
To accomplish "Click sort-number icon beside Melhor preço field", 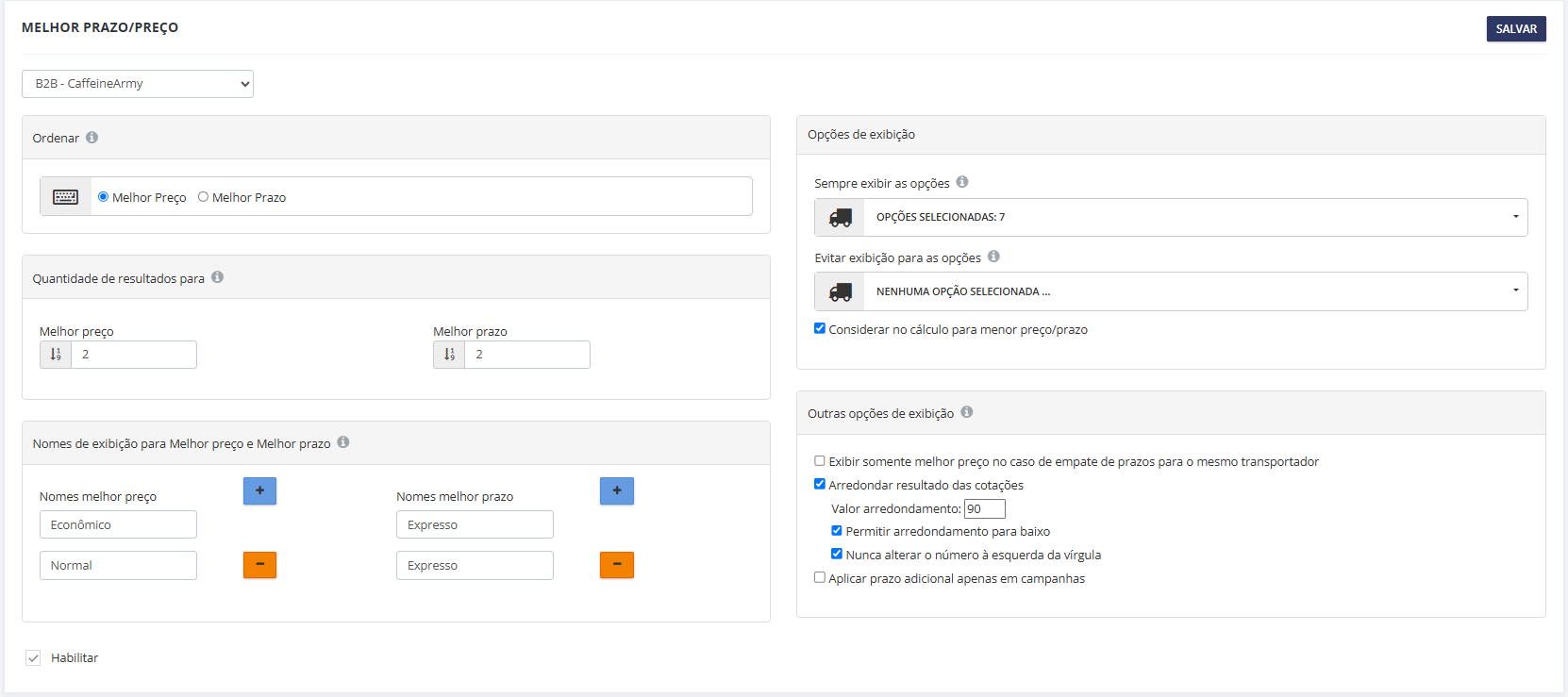I will point(56,355).
